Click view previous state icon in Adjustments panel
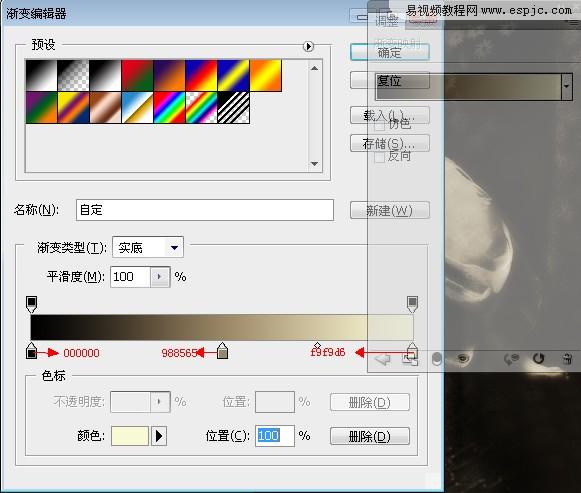581x493 pixels. click(x=511, y=359)
